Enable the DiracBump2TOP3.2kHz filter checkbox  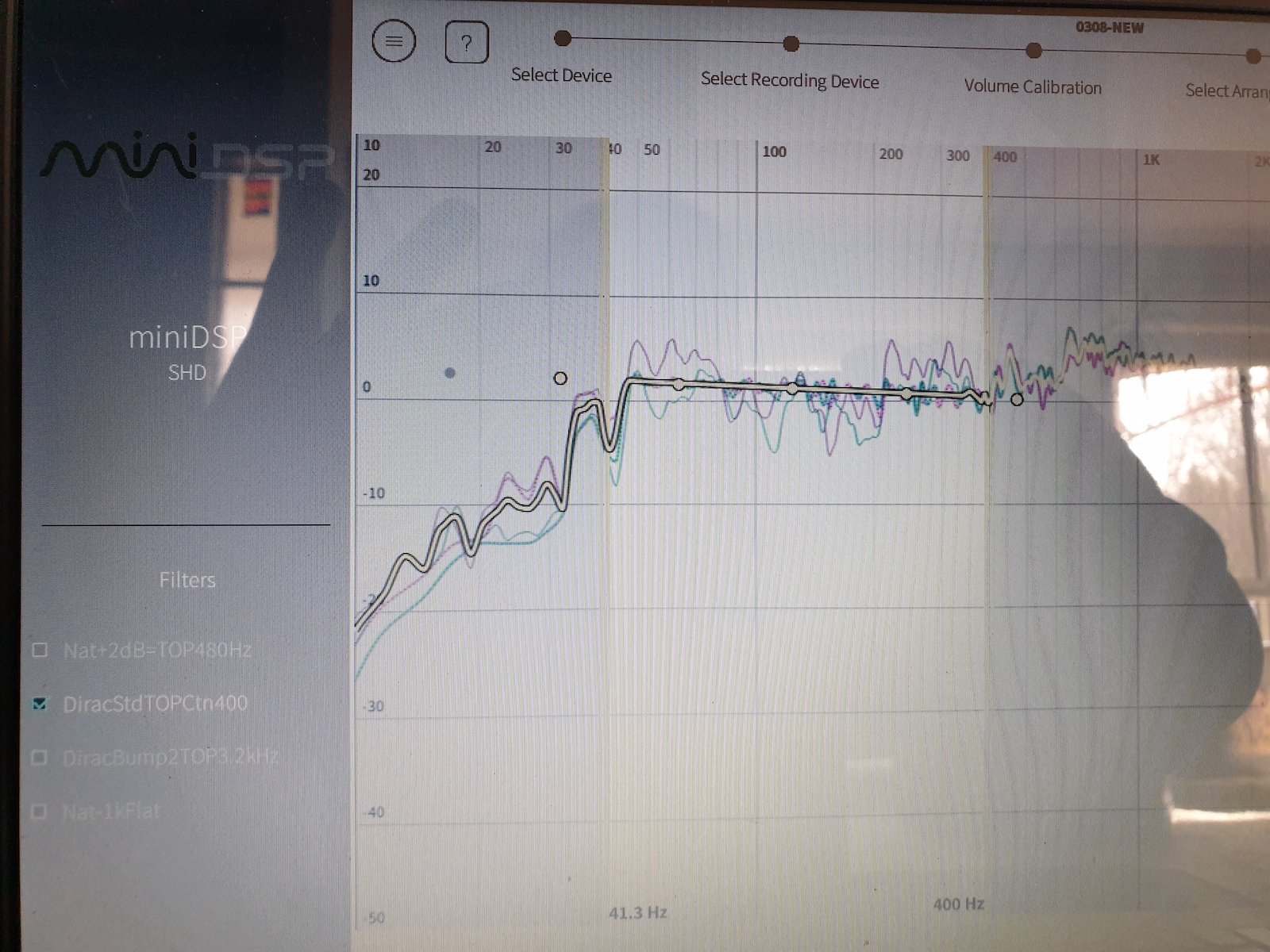pyautogui.click(x=40, y=758)
